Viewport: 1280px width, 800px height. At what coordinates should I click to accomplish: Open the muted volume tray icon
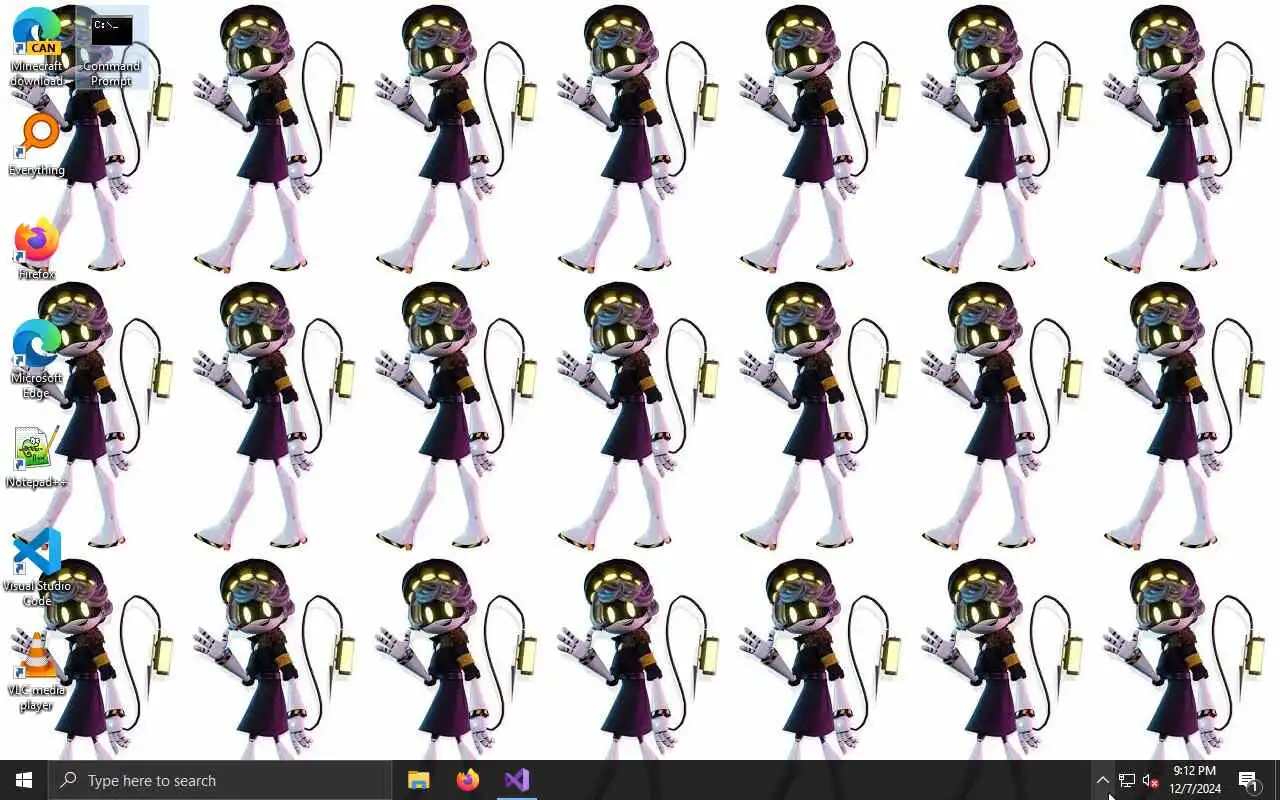tap(1151, 780)
